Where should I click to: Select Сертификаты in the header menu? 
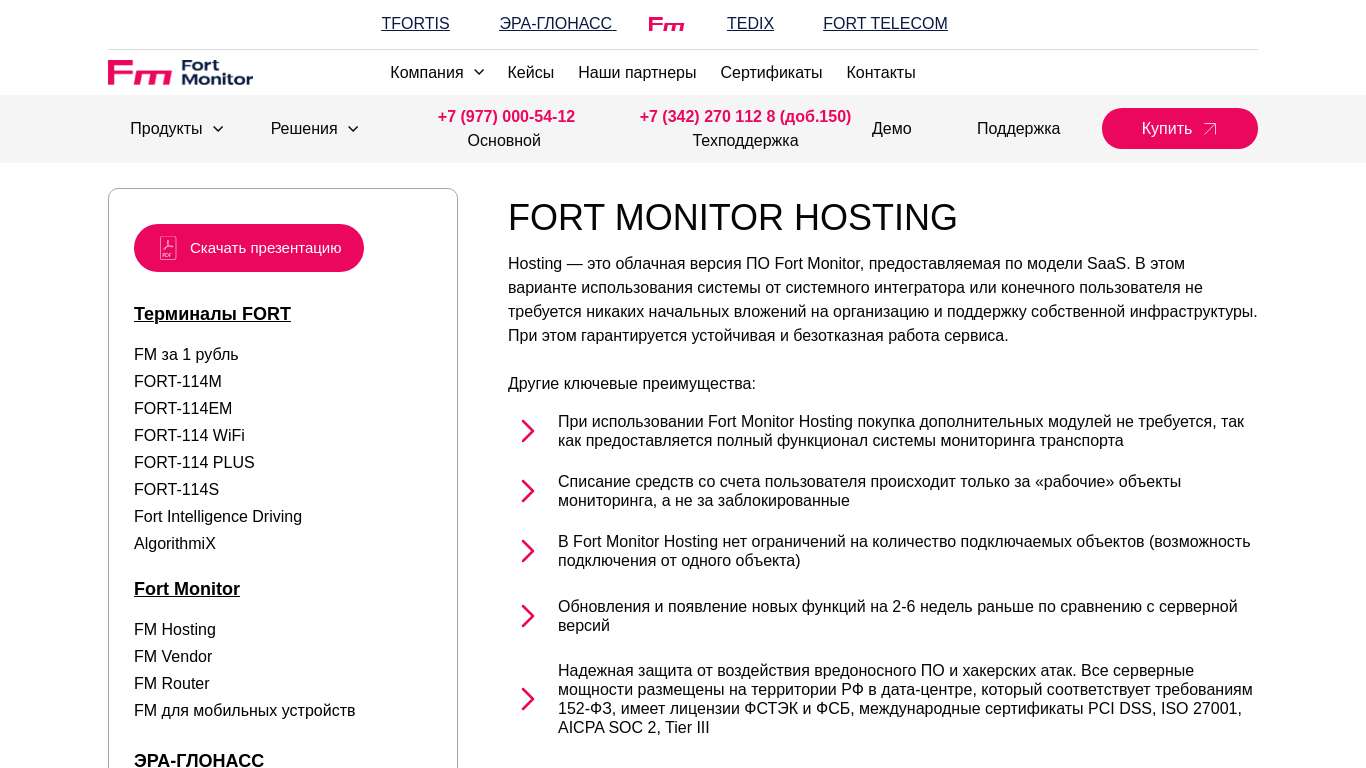point(771,72)
